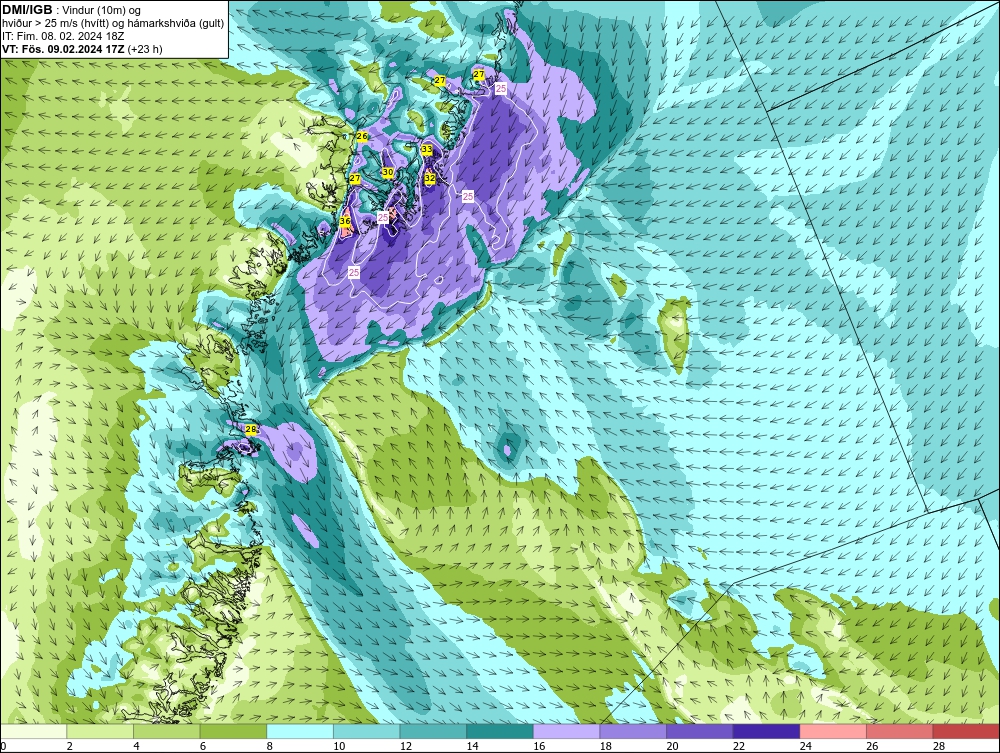
Task: Click the yellow gust label 30
Action: pos(388,172)
